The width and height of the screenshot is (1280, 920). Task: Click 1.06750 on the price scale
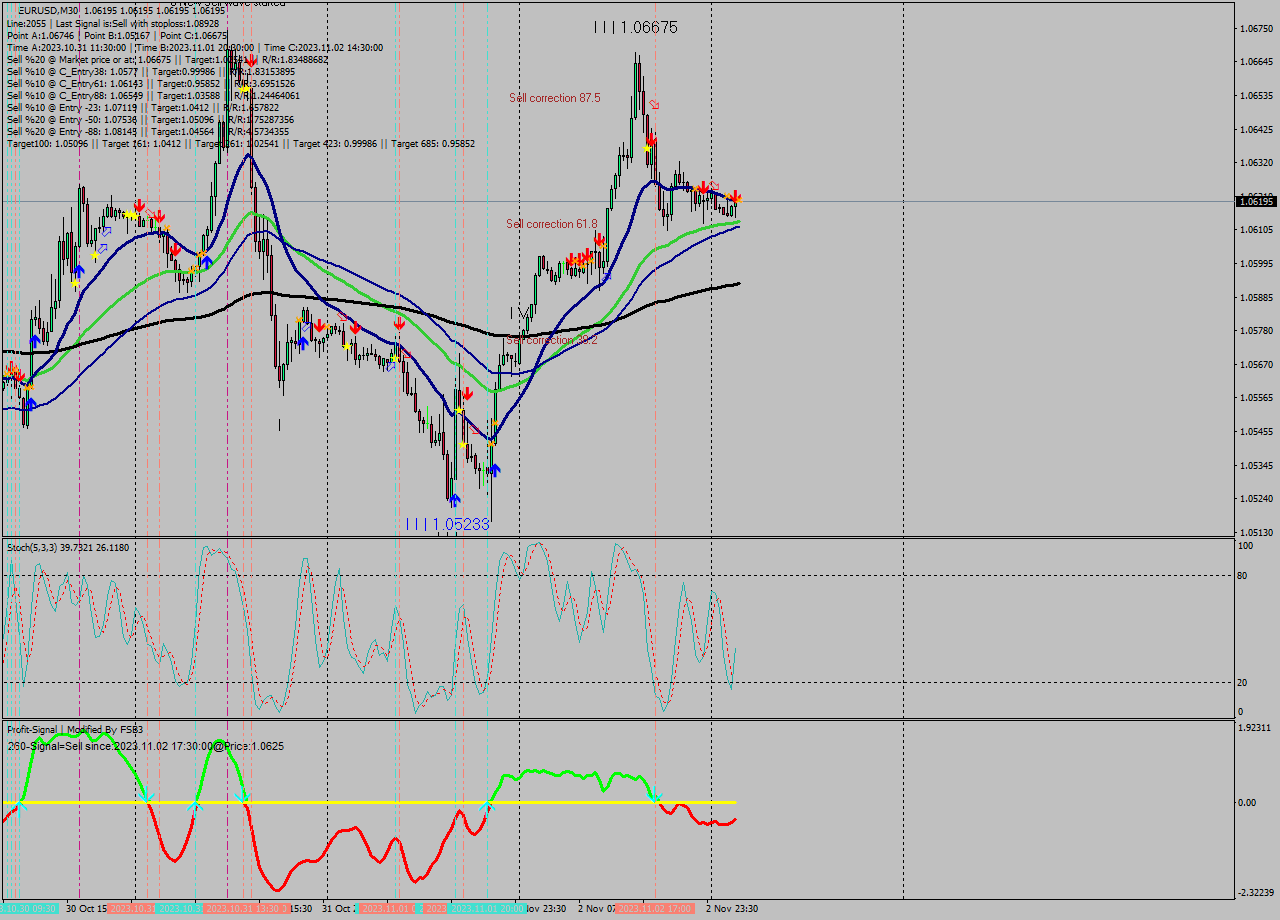click(x=1255, y=28)
